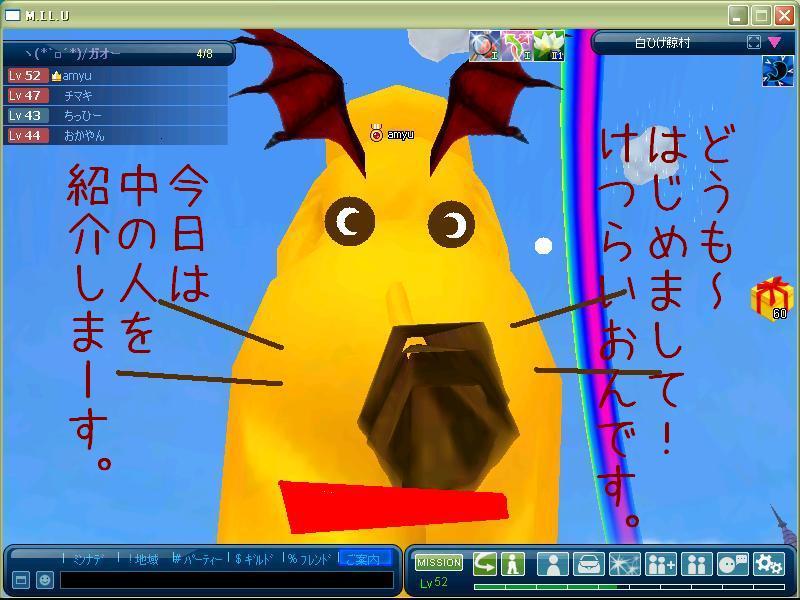
Task: Open the two-people friends icon
Action: click(696, 564)
